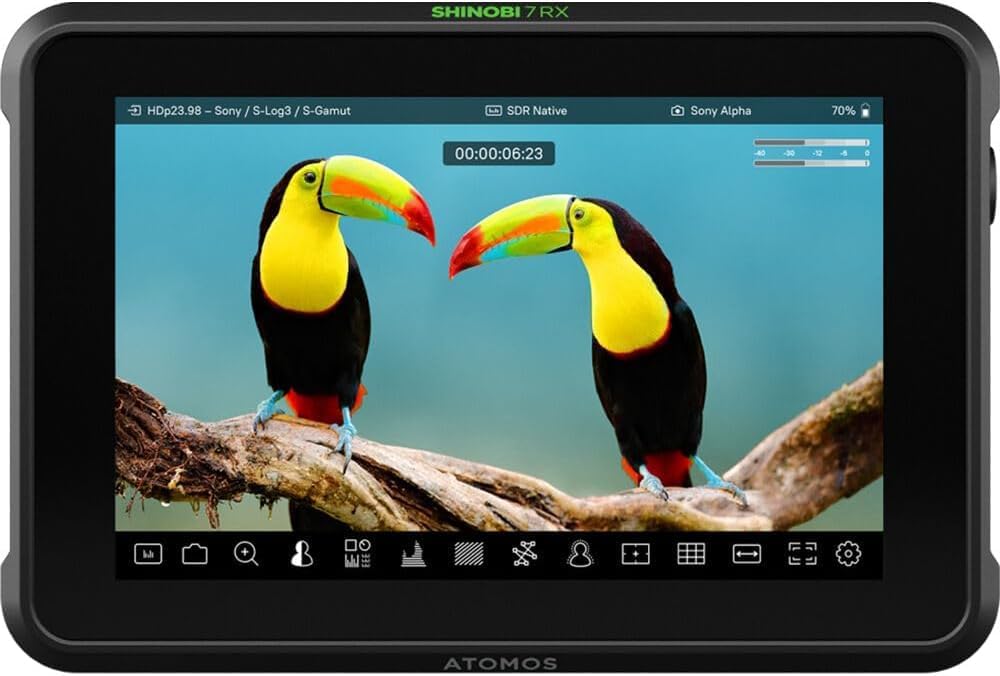Activate the magnifier zoom tool

pyautogui.click(x=246, y=554)
